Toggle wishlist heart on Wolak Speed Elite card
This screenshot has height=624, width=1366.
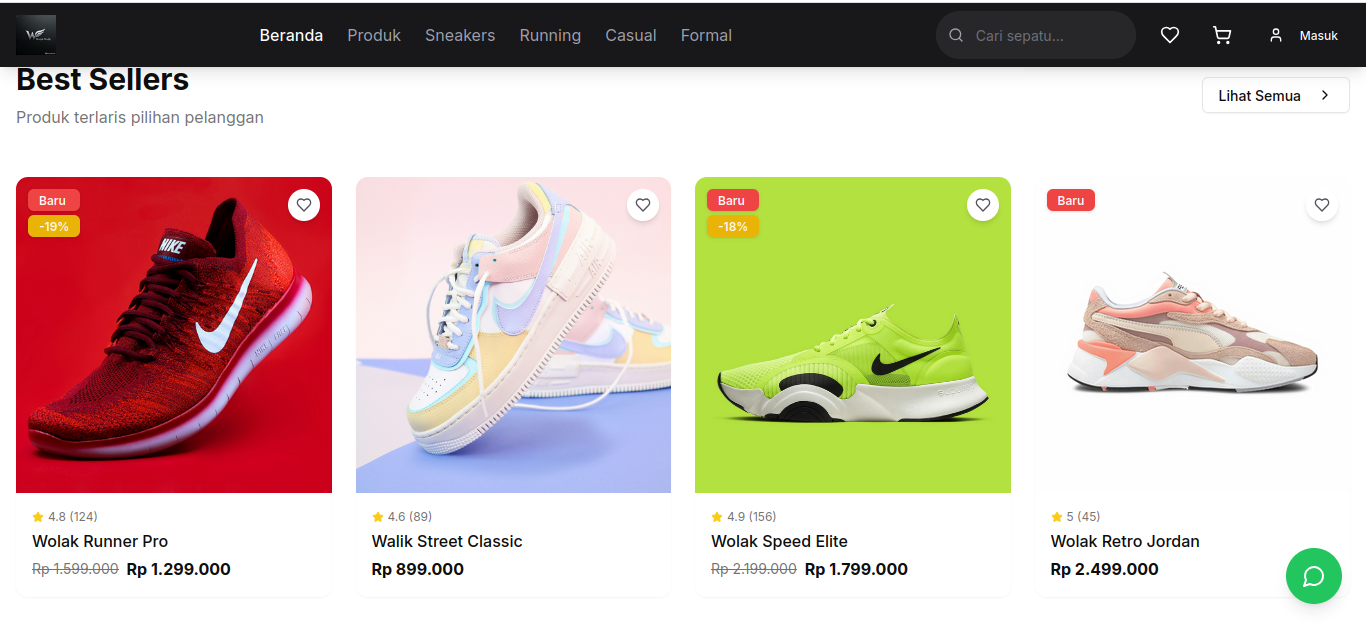coord(983,205)
